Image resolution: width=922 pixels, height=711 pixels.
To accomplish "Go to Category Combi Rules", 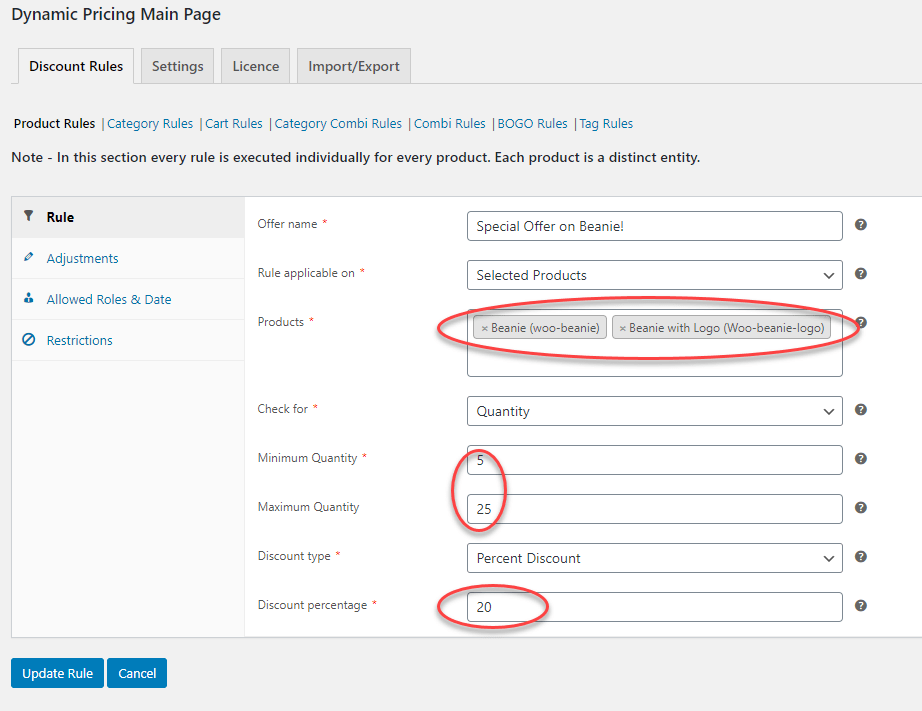I will click(338, 123).
